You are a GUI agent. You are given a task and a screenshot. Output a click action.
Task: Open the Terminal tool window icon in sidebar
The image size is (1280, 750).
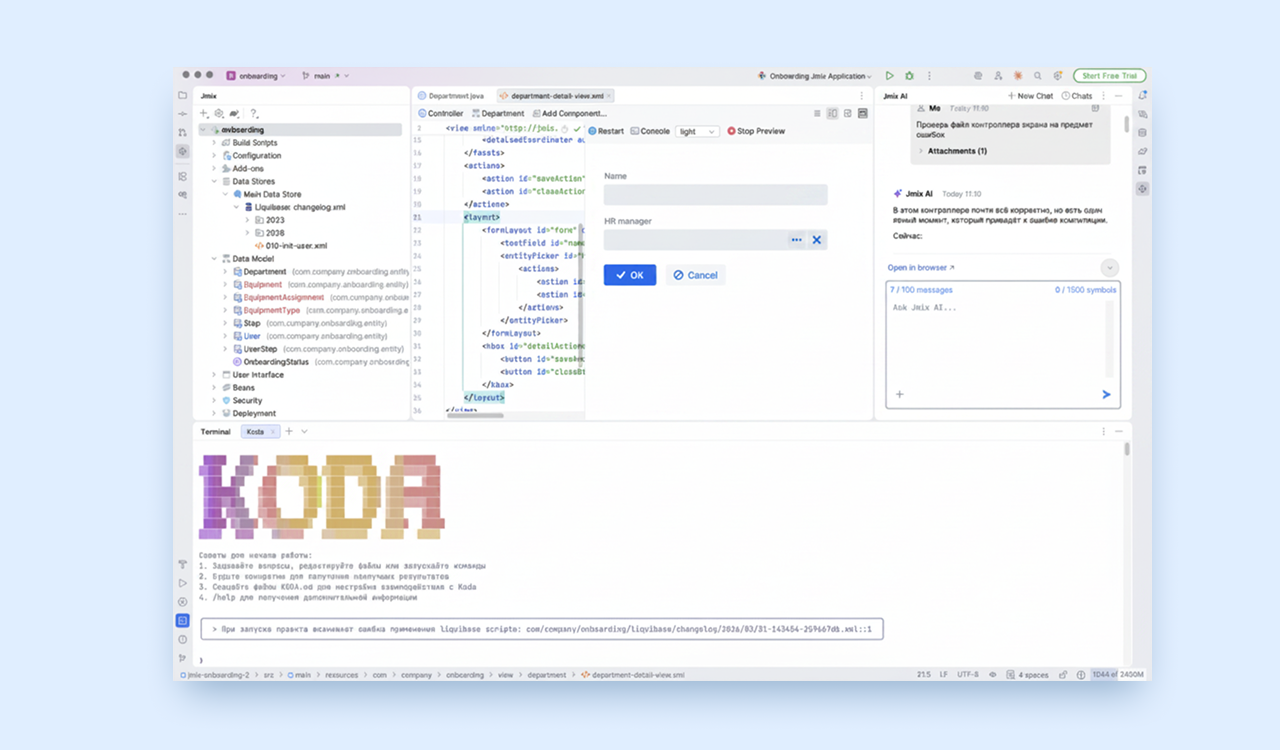(x=182, y=621)
